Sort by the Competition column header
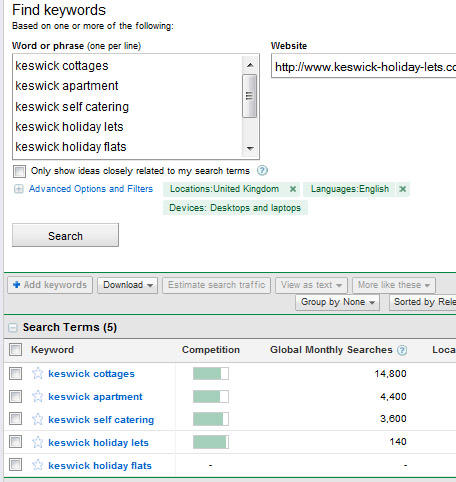The width and height of the screenshot is (456, 482). click(211, 350)
